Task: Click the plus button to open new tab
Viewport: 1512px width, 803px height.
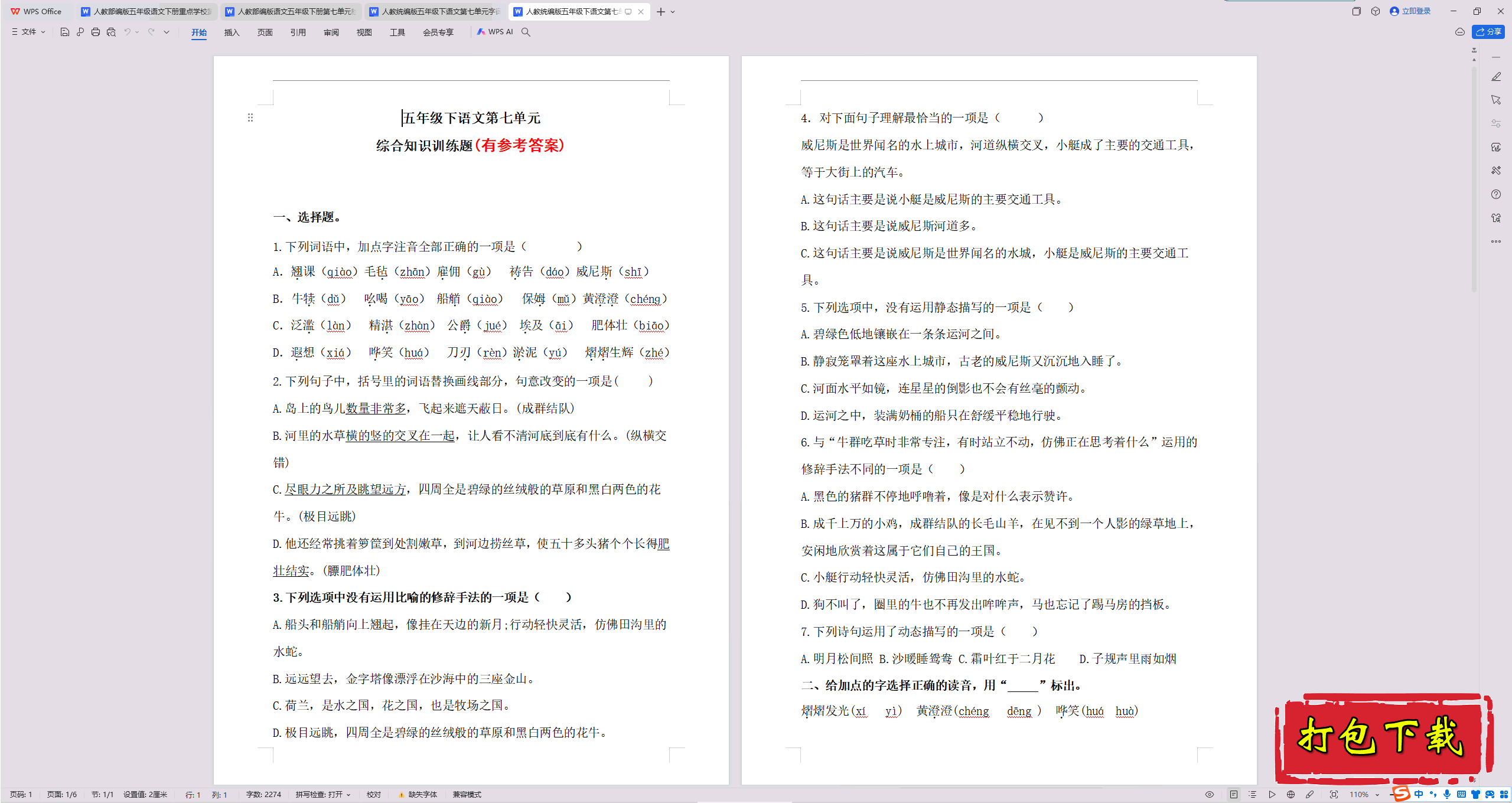Action: (661, 12)
